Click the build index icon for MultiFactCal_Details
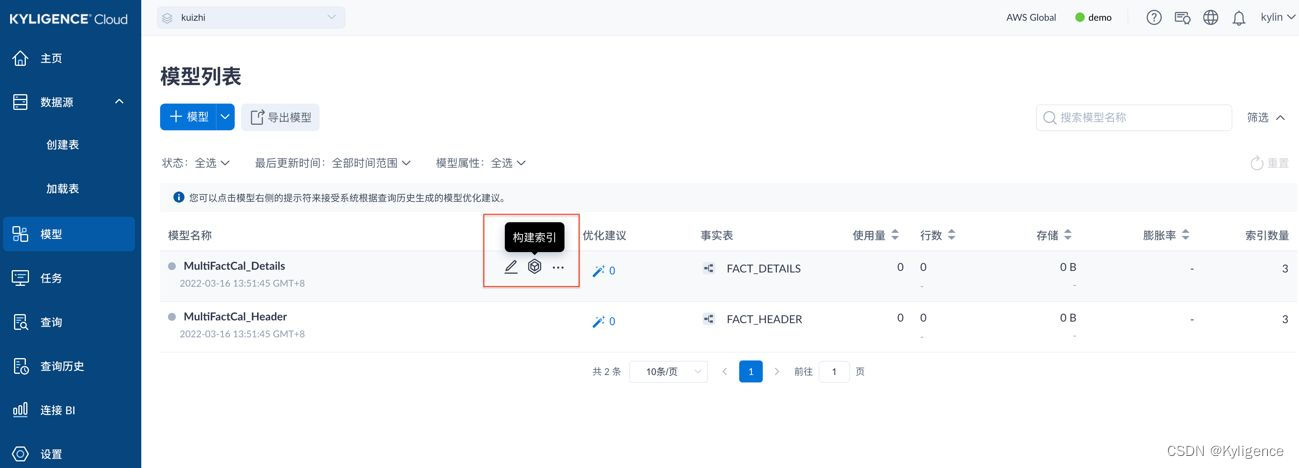 click(x=535, y=267)
